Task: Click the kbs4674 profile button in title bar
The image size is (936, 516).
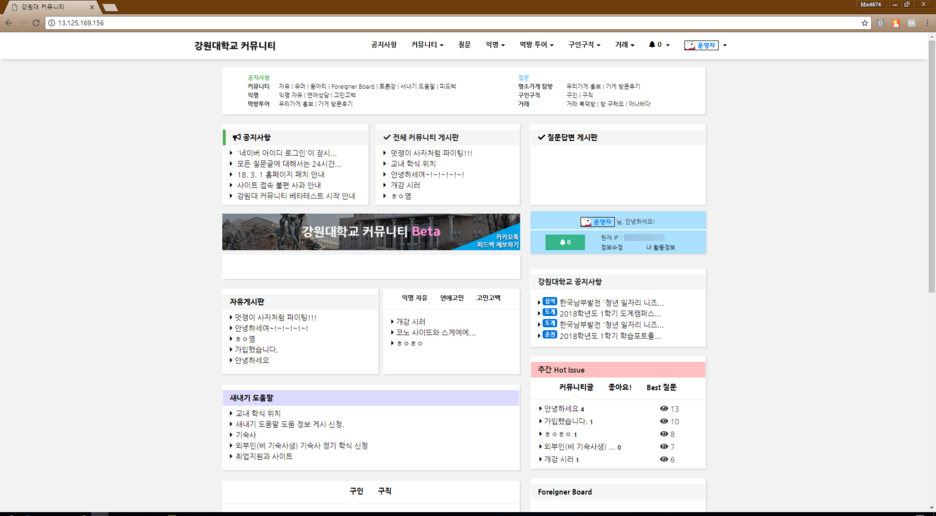Action: click(x=870, y=4)
